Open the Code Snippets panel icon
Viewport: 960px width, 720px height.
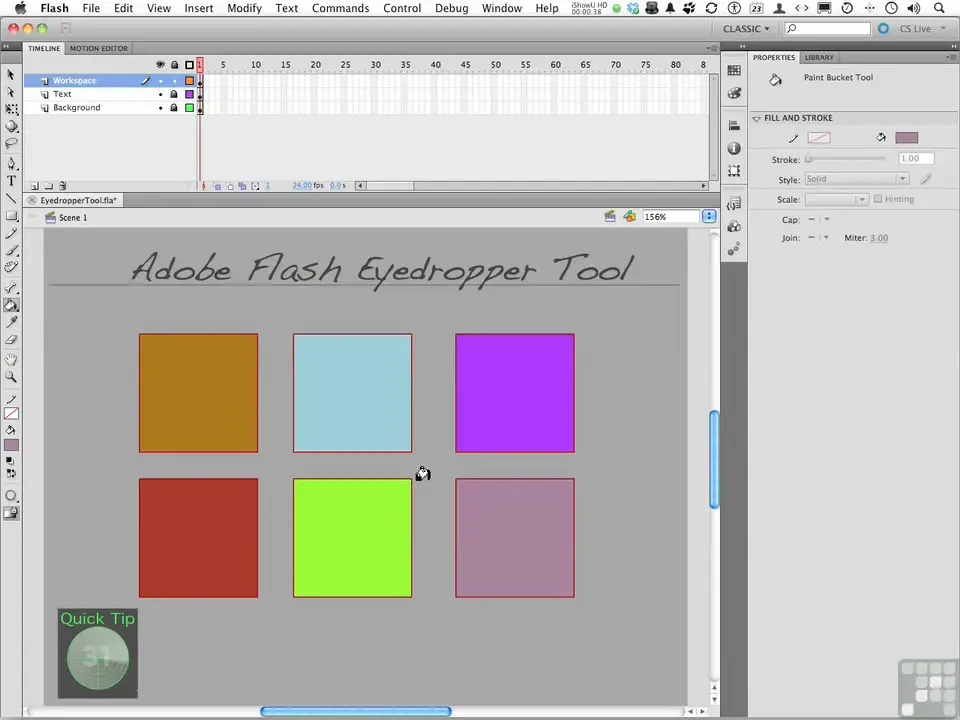pos(734,204)
